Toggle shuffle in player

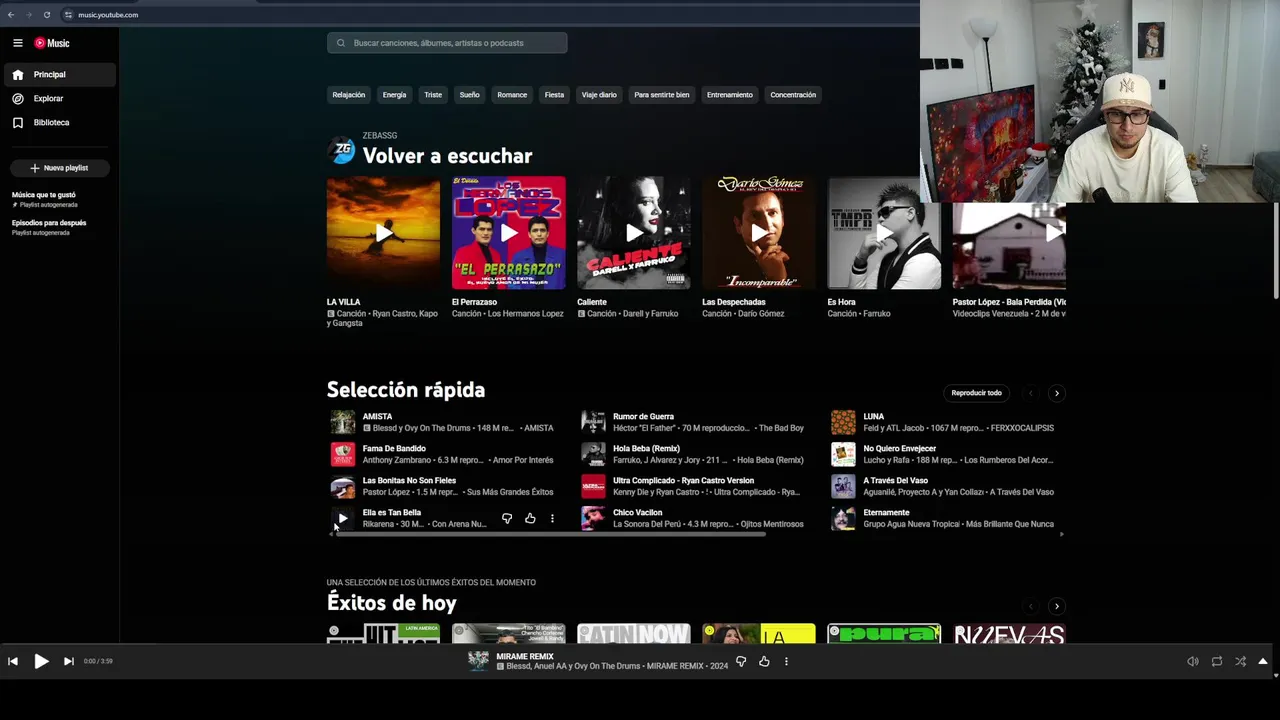(x=1241, y=661)
